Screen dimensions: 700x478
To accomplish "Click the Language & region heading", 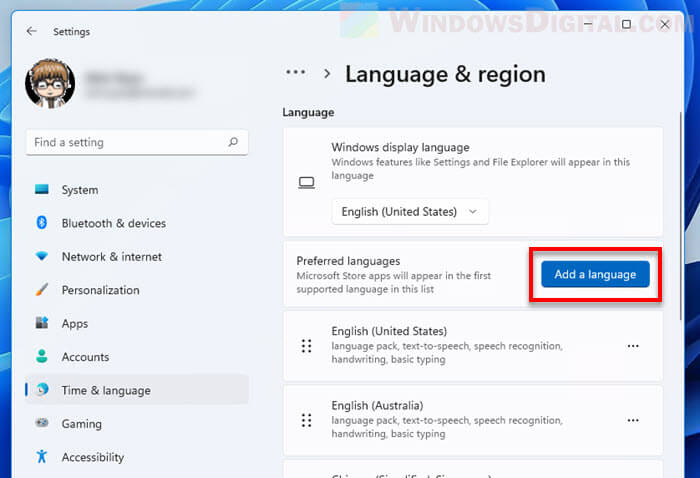I will (x=445, y=75).
